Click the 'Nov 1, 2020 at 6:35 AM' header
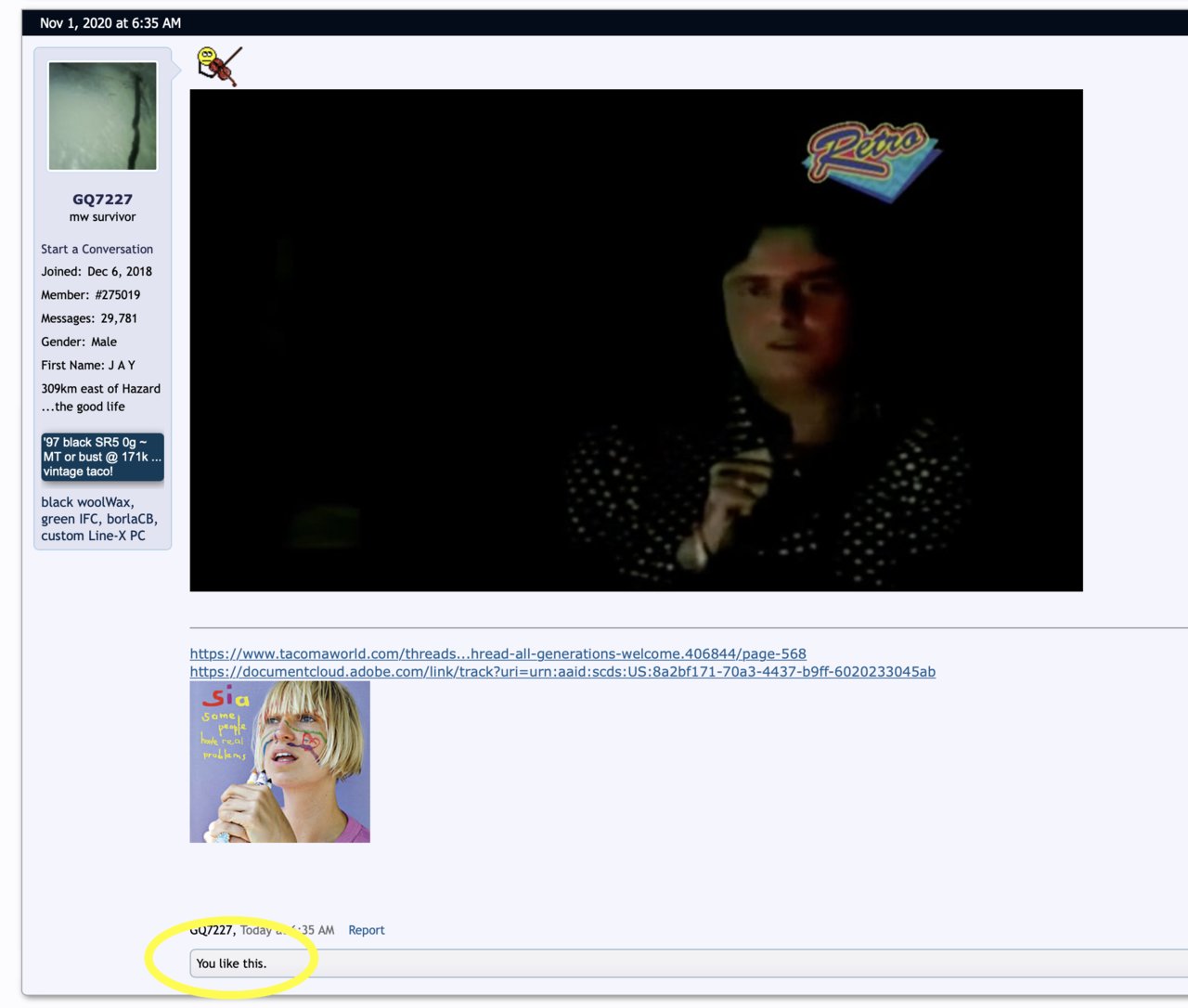This screenshot has width=1188, height=1008. tap(110, 23)
